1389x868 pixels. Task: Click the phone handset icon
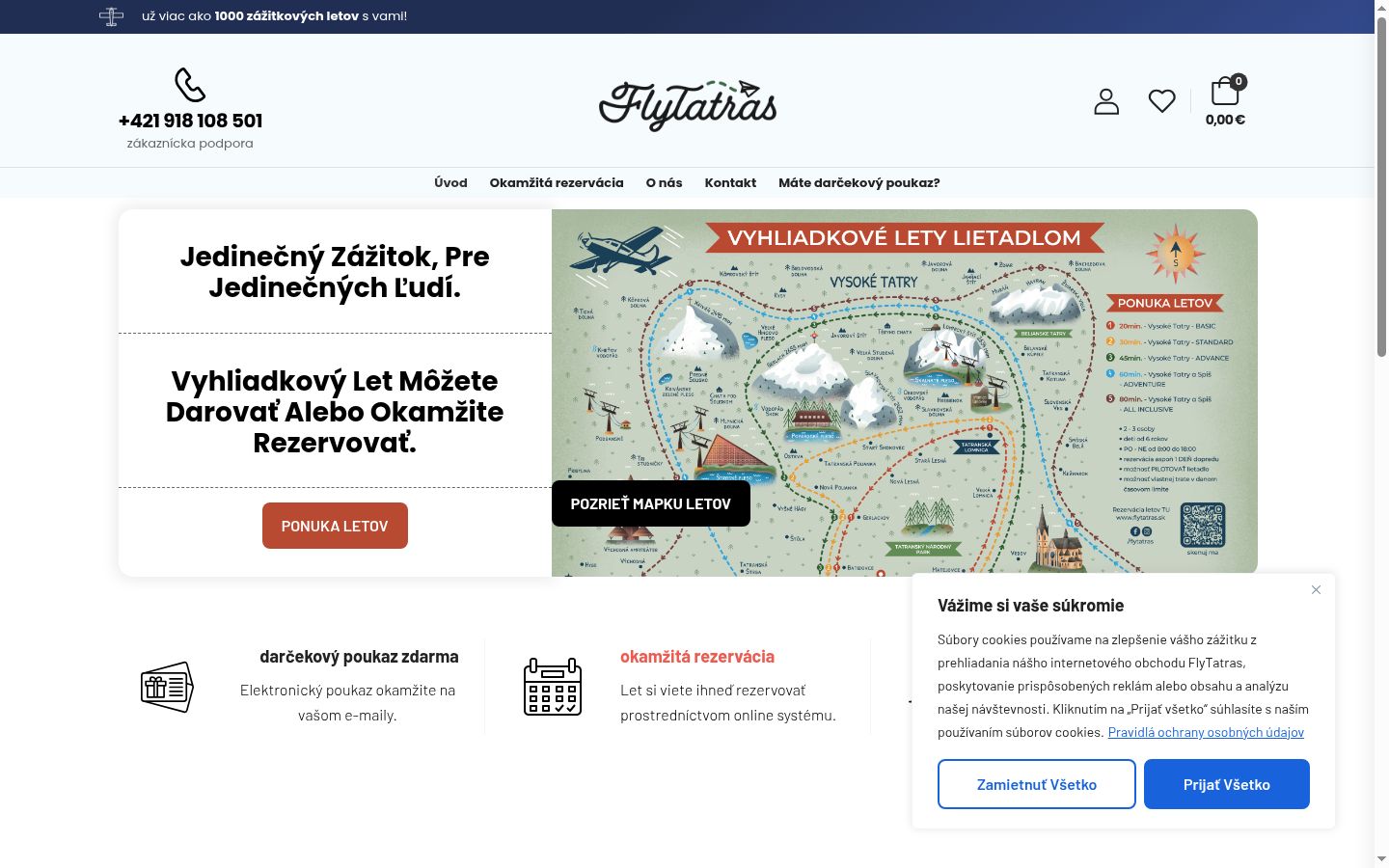(190, 85)
